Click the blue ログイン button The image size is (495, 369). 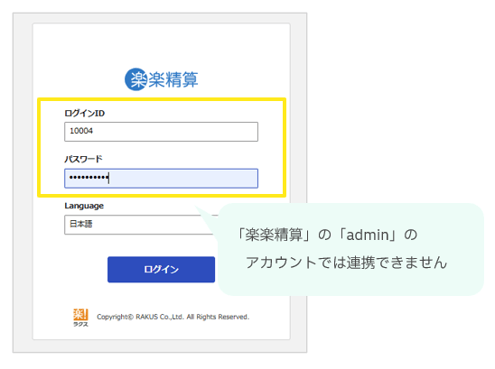click(161, 269)
